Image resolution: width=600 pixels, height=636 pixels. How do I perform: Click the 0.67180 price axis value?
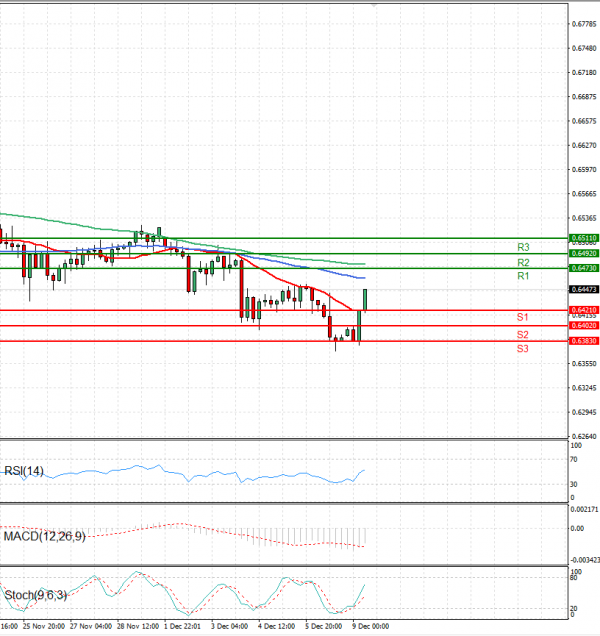[x=584, y=73]
